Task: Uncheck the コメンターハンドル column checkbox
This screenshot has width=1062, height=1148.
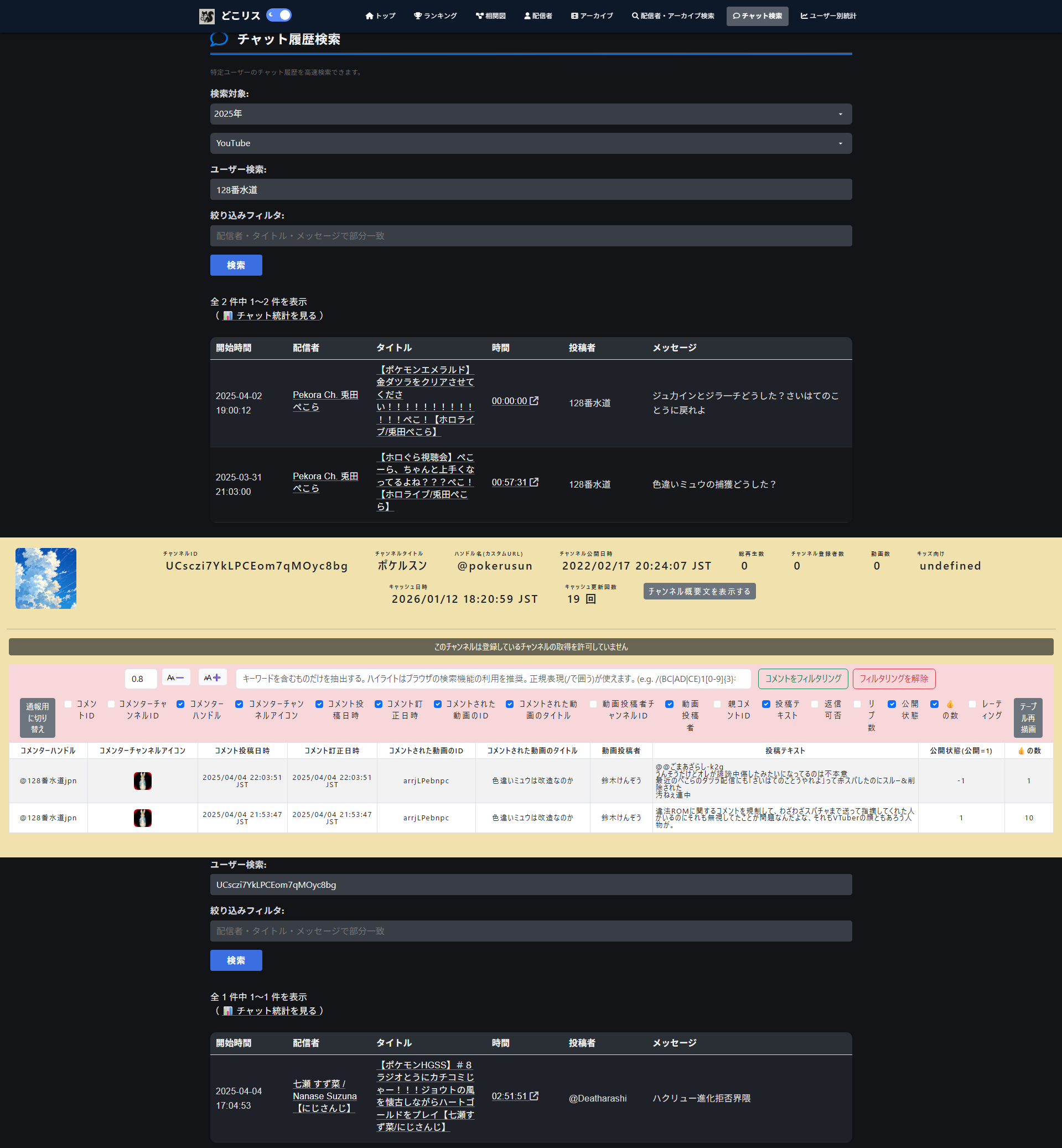Action: click(180, 704)
